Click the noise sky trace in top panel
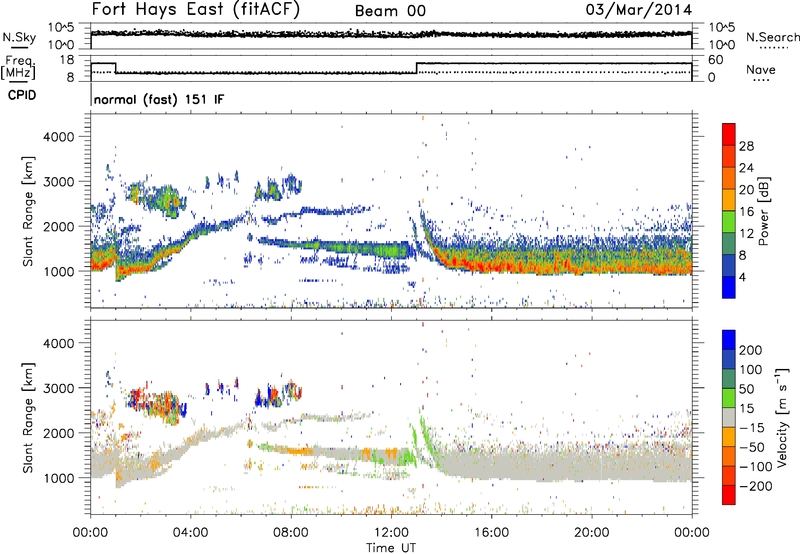The image size is (800, 554). 391,34
